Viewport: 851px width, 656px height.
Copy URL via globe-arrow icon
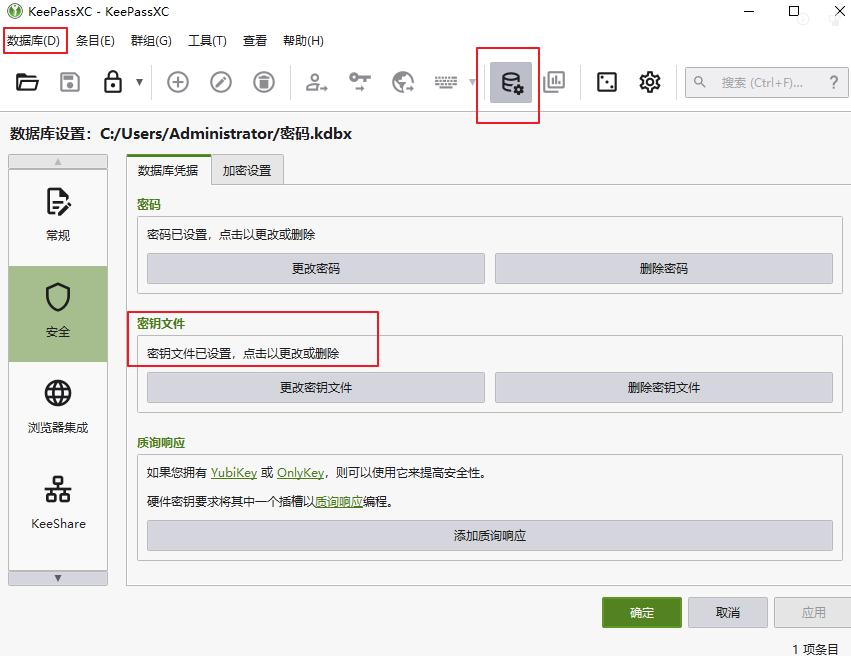point(403,82)
